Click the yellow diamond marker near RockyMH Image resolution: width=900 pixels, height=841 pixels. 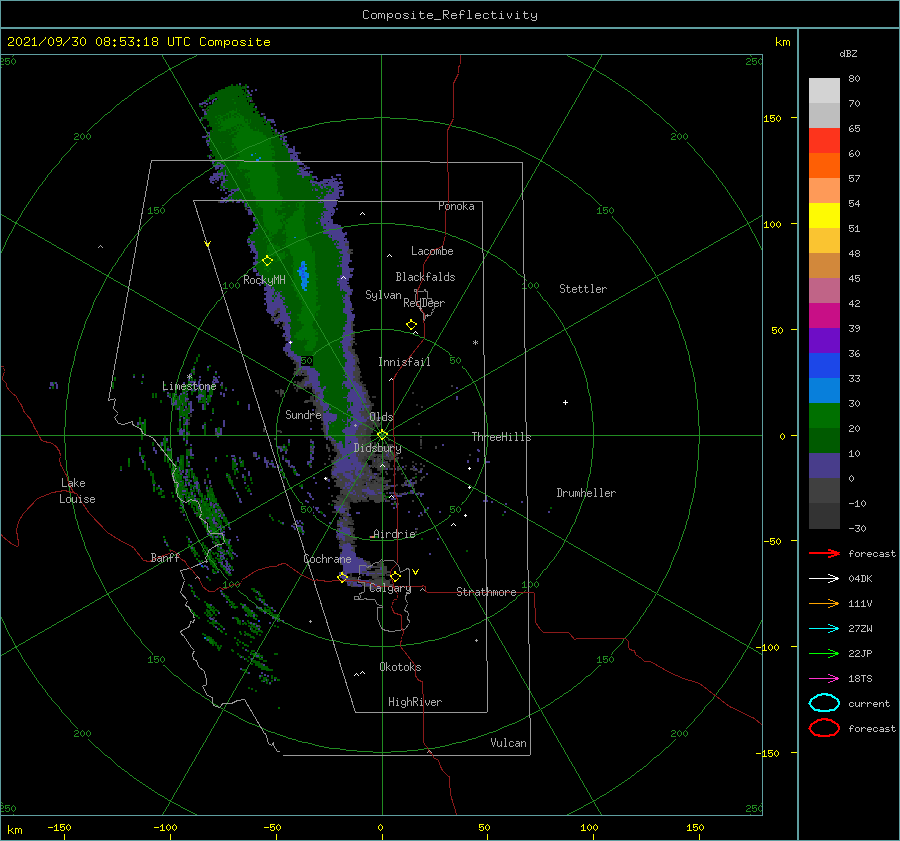(267, 261)
